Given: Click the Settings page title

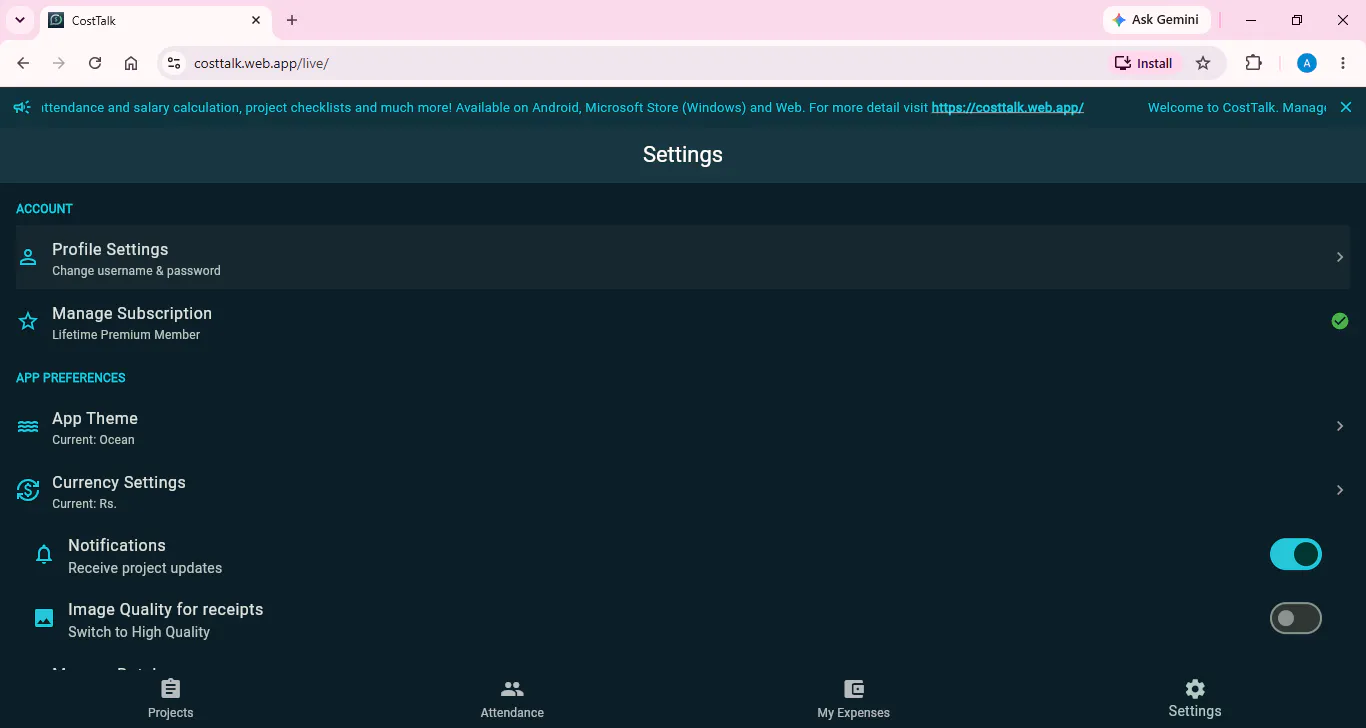Looking at the screenshot, I should click(x=683, y=154).
